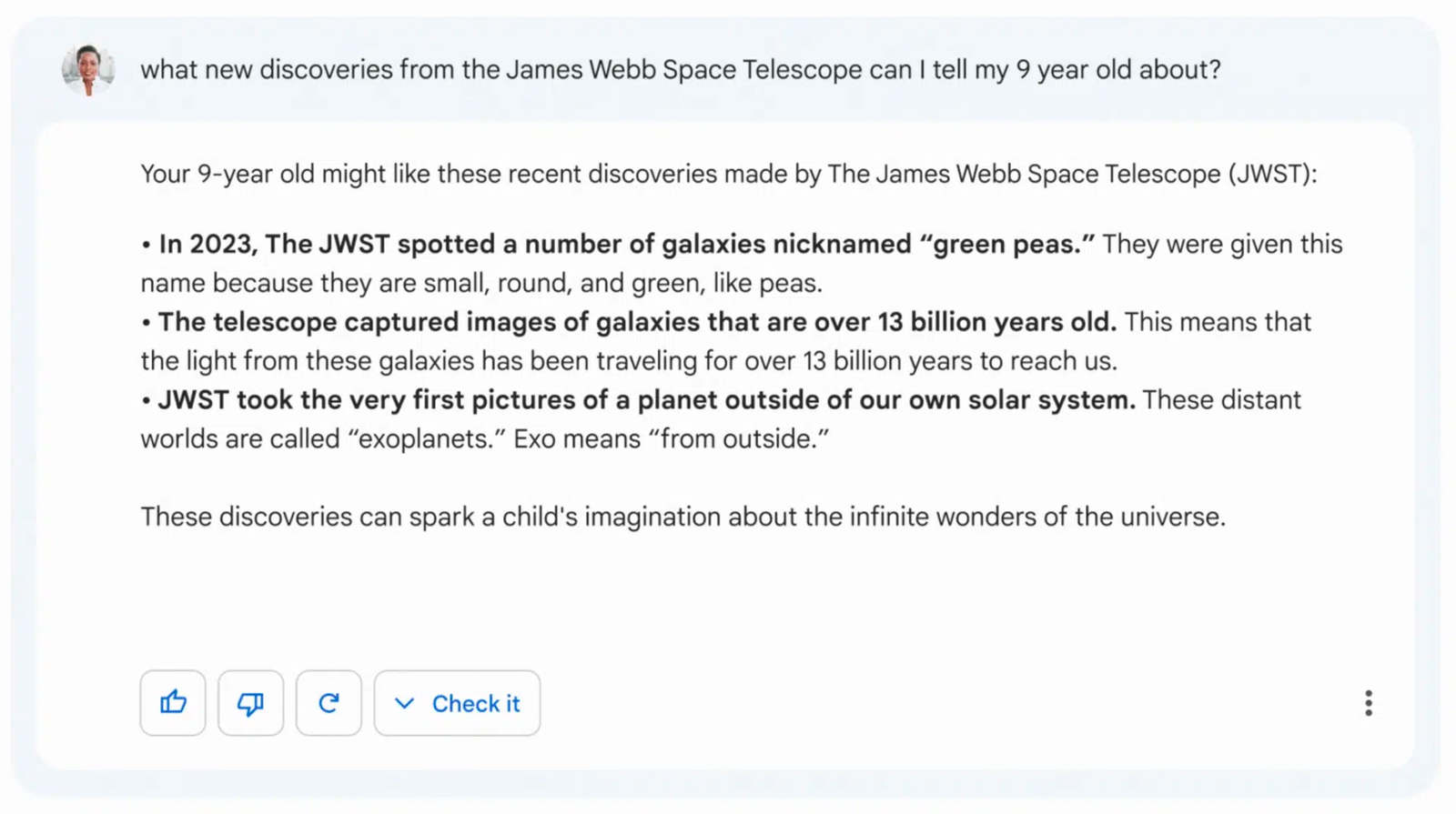Click the bold "13 billion years old" statement
This screenshot has height=814, width=1456.
(x=637, y=322)
